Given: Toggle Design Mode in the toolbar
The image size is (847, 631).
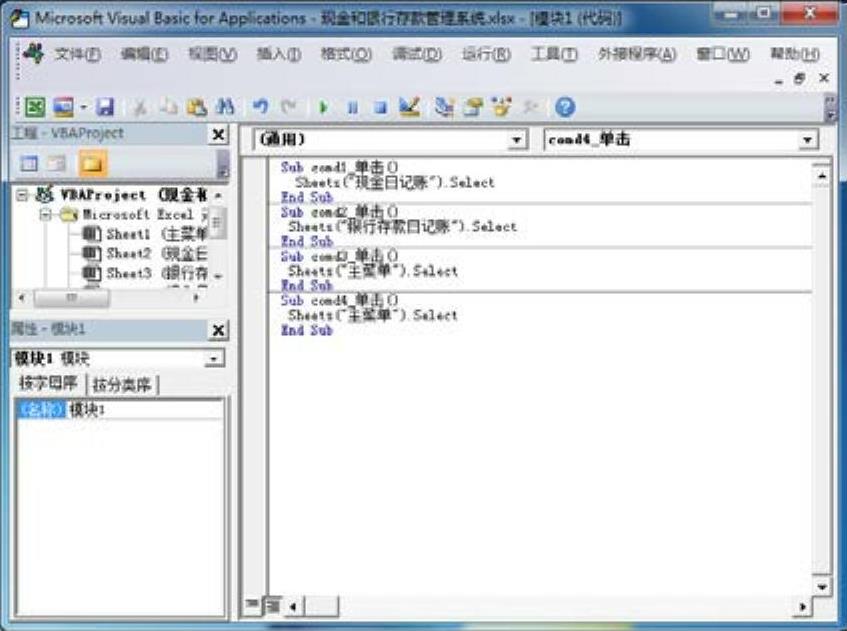Looking at the screenshot, I should tap(409, 107).
